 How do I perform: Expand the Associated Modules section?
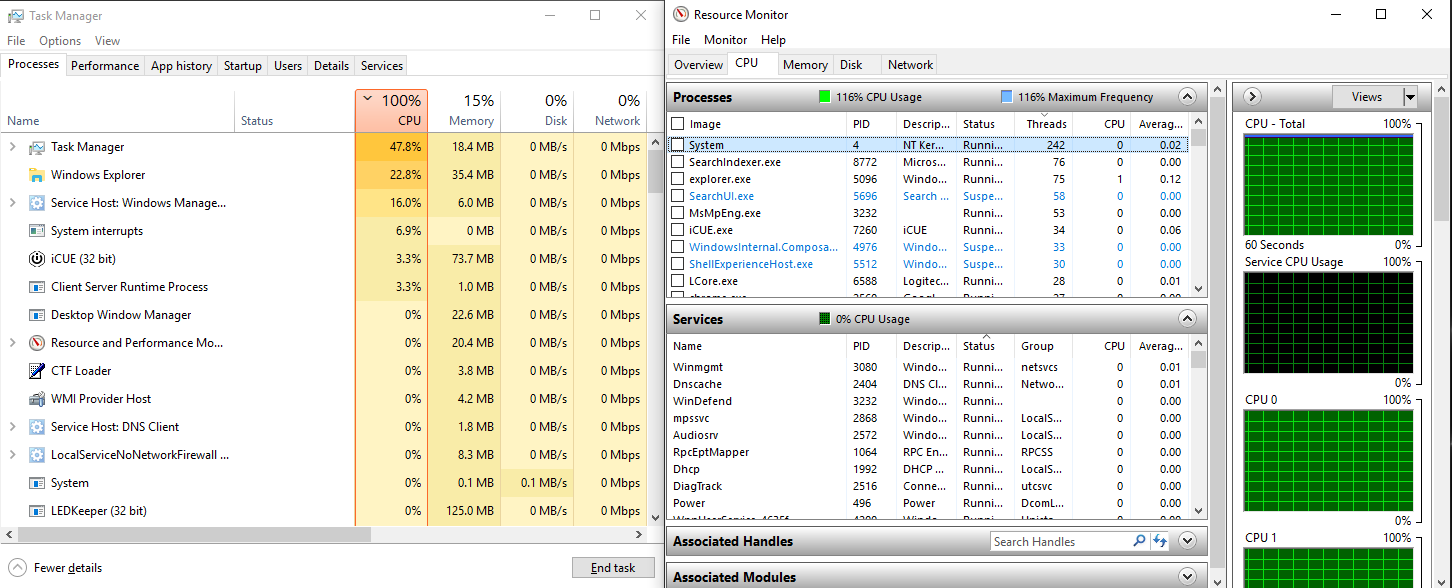1187,577
